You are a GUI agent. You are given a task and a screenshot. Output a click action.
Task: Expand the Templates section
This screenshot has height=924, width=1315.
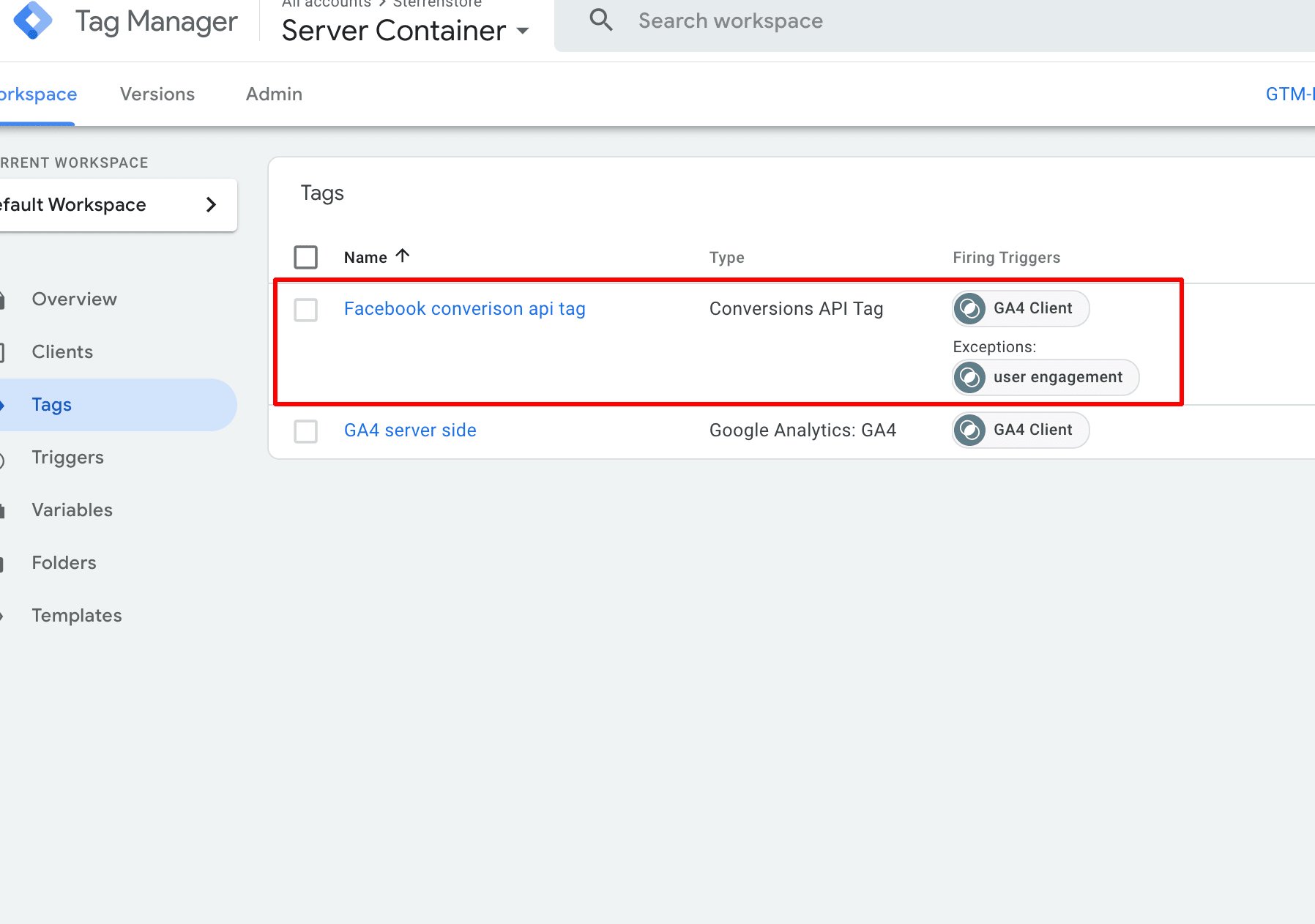[x=77, y=615]
